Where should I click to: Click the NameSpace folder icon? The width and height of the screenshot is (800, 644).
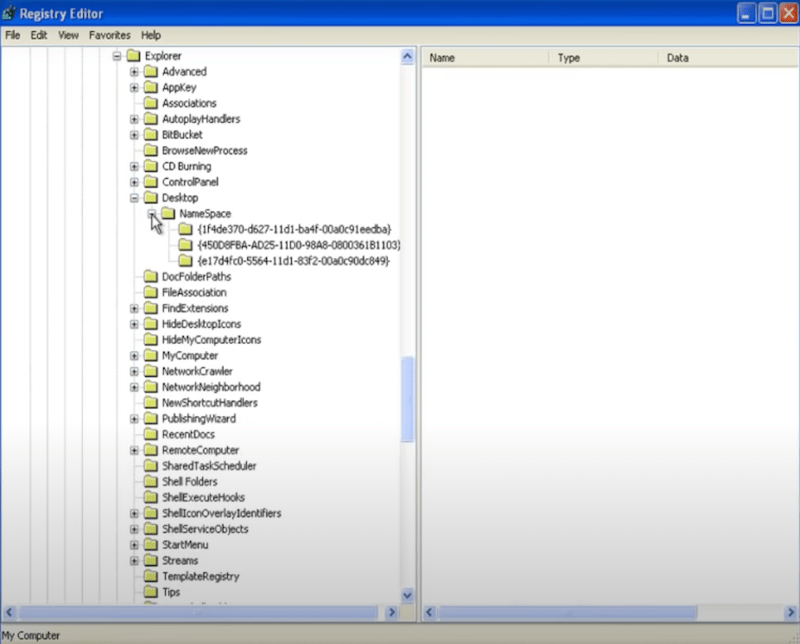tap(168, 214)
